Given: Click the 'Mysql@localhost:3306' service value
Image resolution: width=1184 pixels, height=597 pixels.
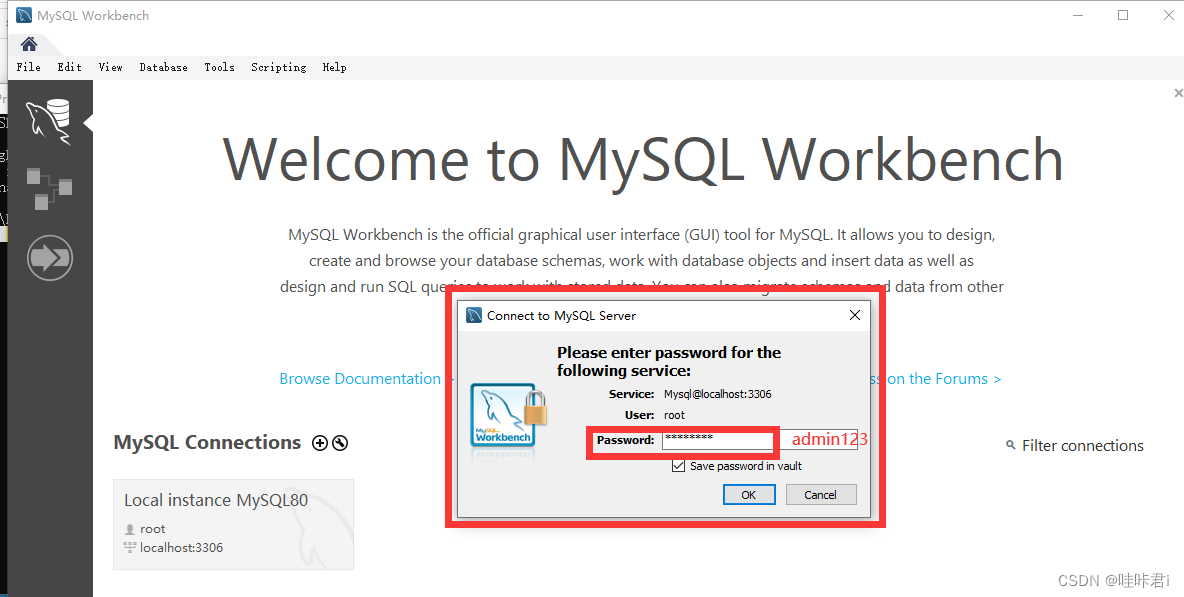Looking at the screenshot, I should (x=717, y=394).
